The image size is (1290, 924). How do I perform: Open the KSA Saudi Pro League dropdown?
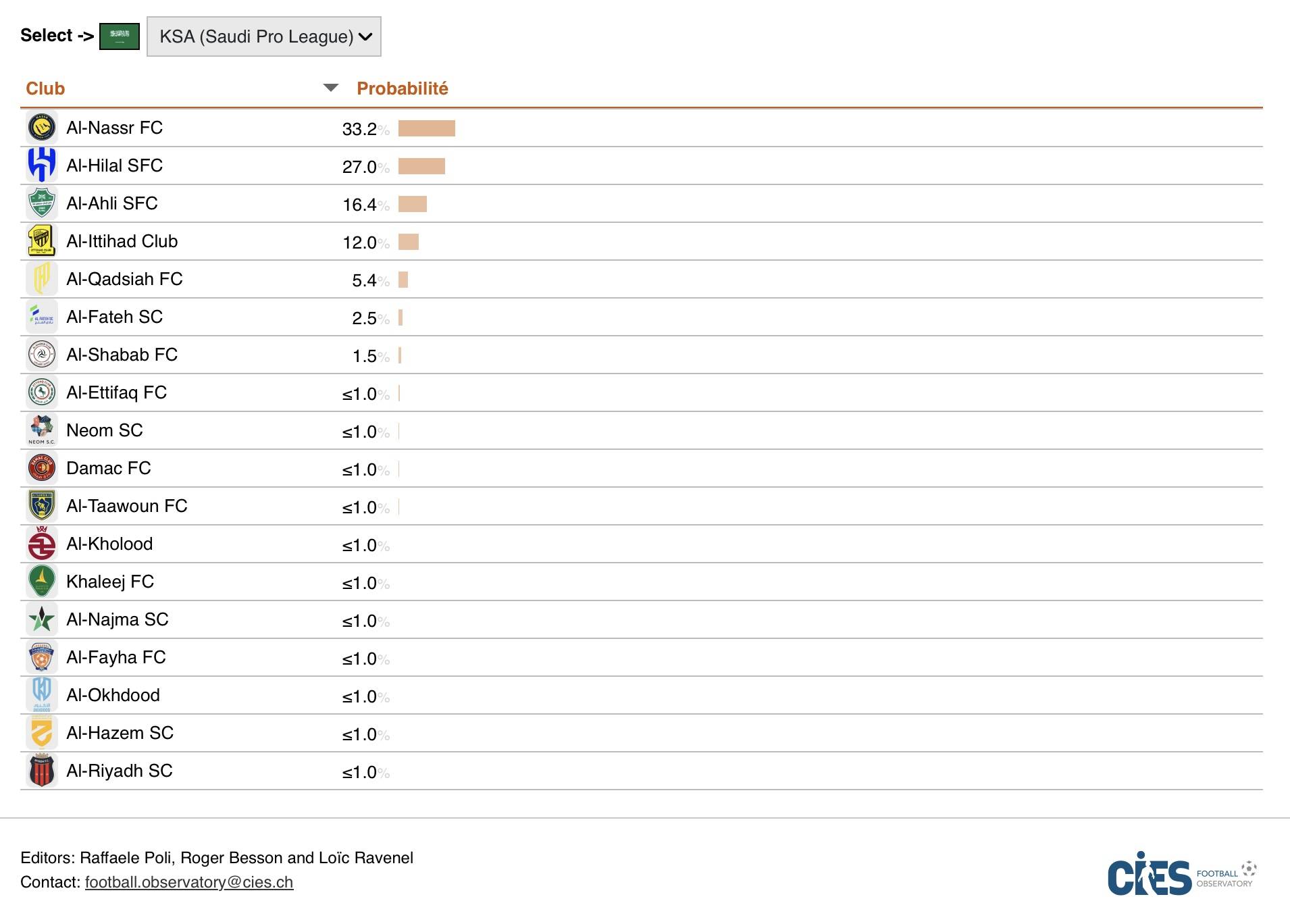click(x=264, y=36)
